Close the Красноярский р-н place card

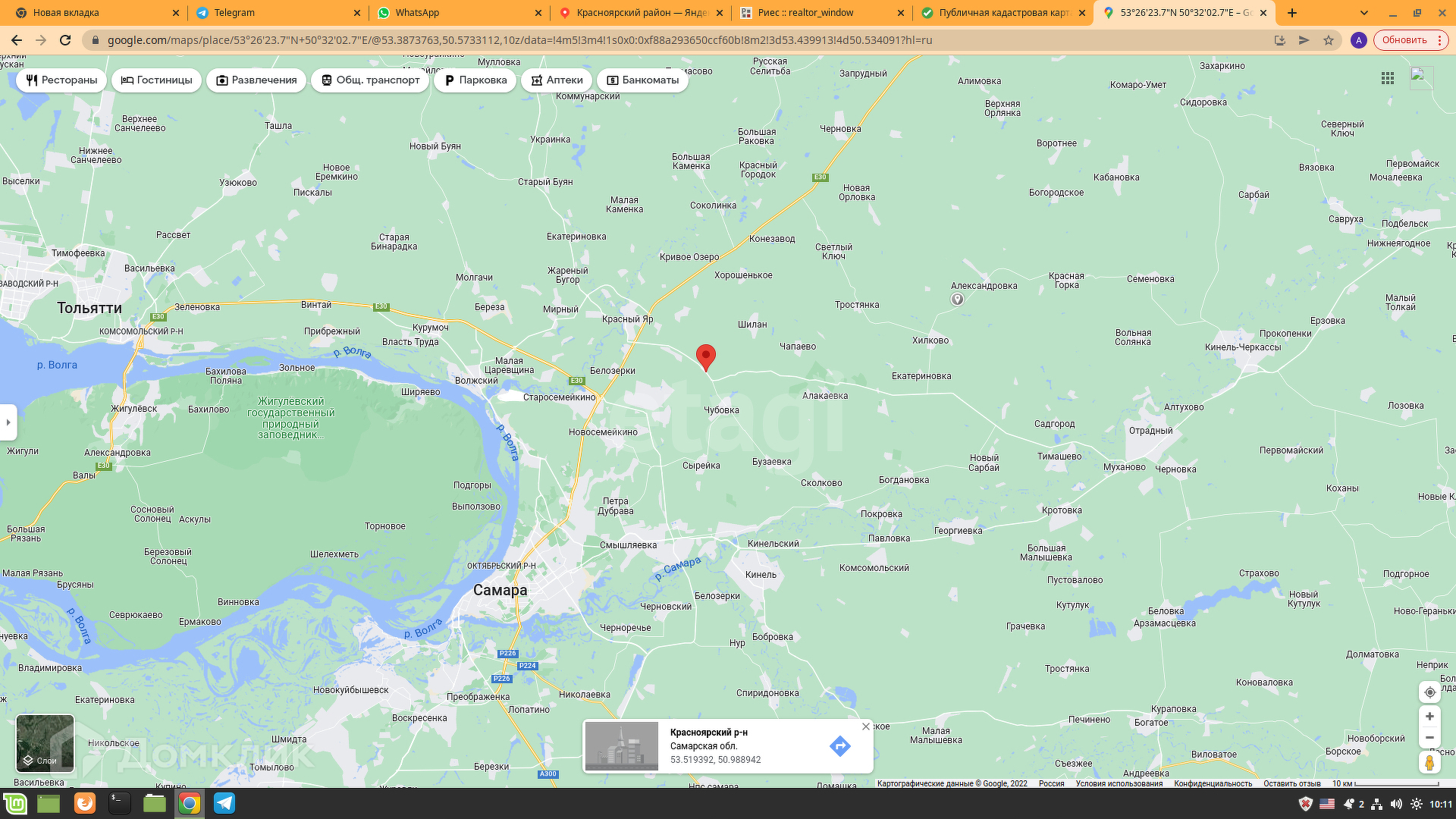point(866,726)
